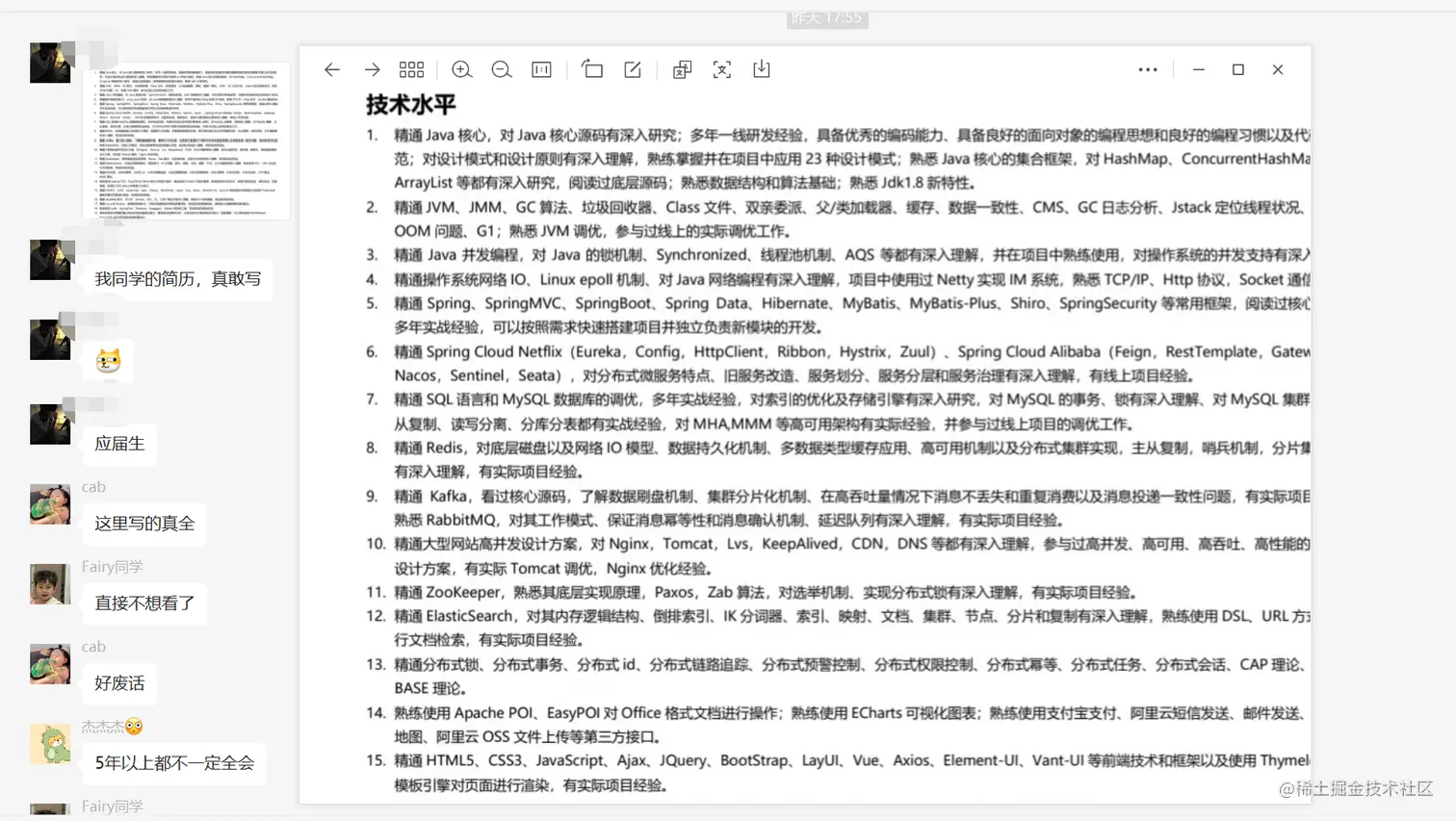Screen dimensions: 1456x821
Task: Click the message '这里写的真全'
Action: [144, 524]
